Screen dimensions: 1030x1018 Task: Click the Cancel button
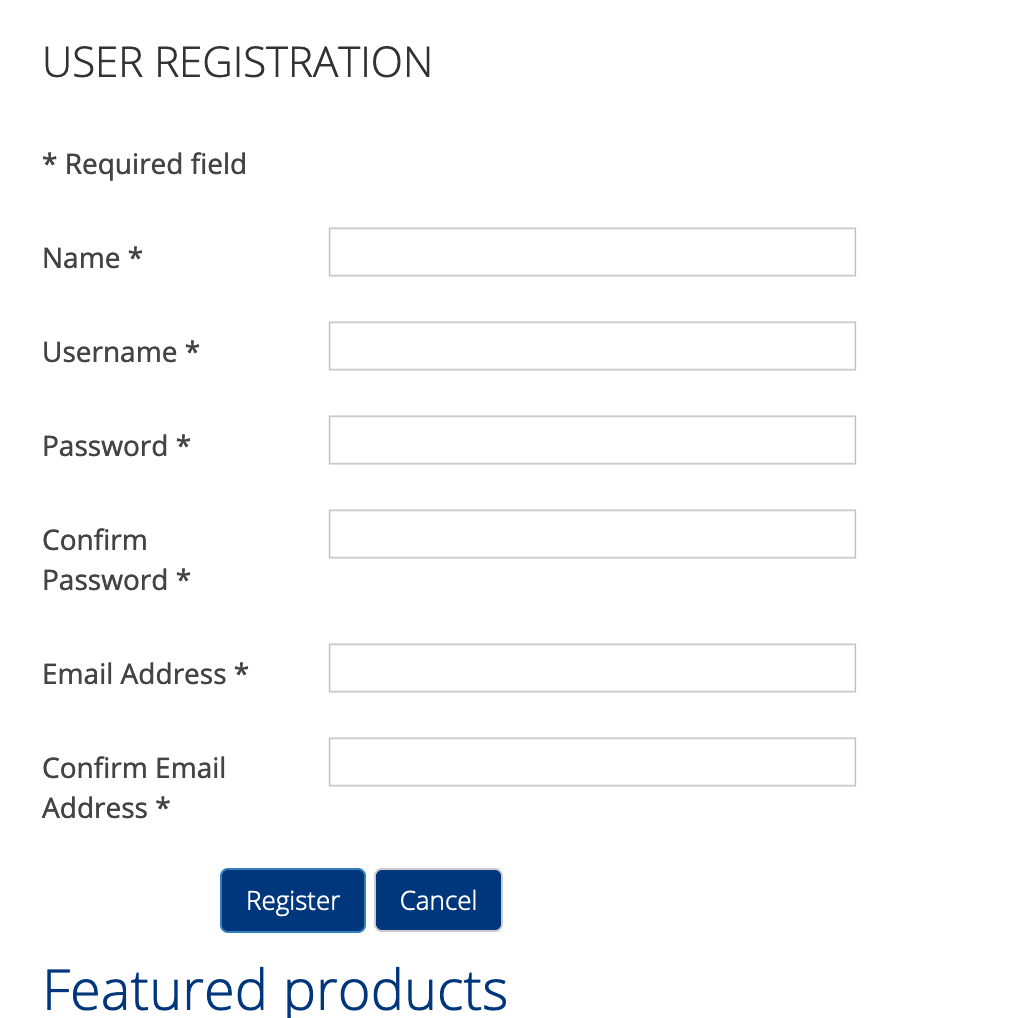click(438, 900)
